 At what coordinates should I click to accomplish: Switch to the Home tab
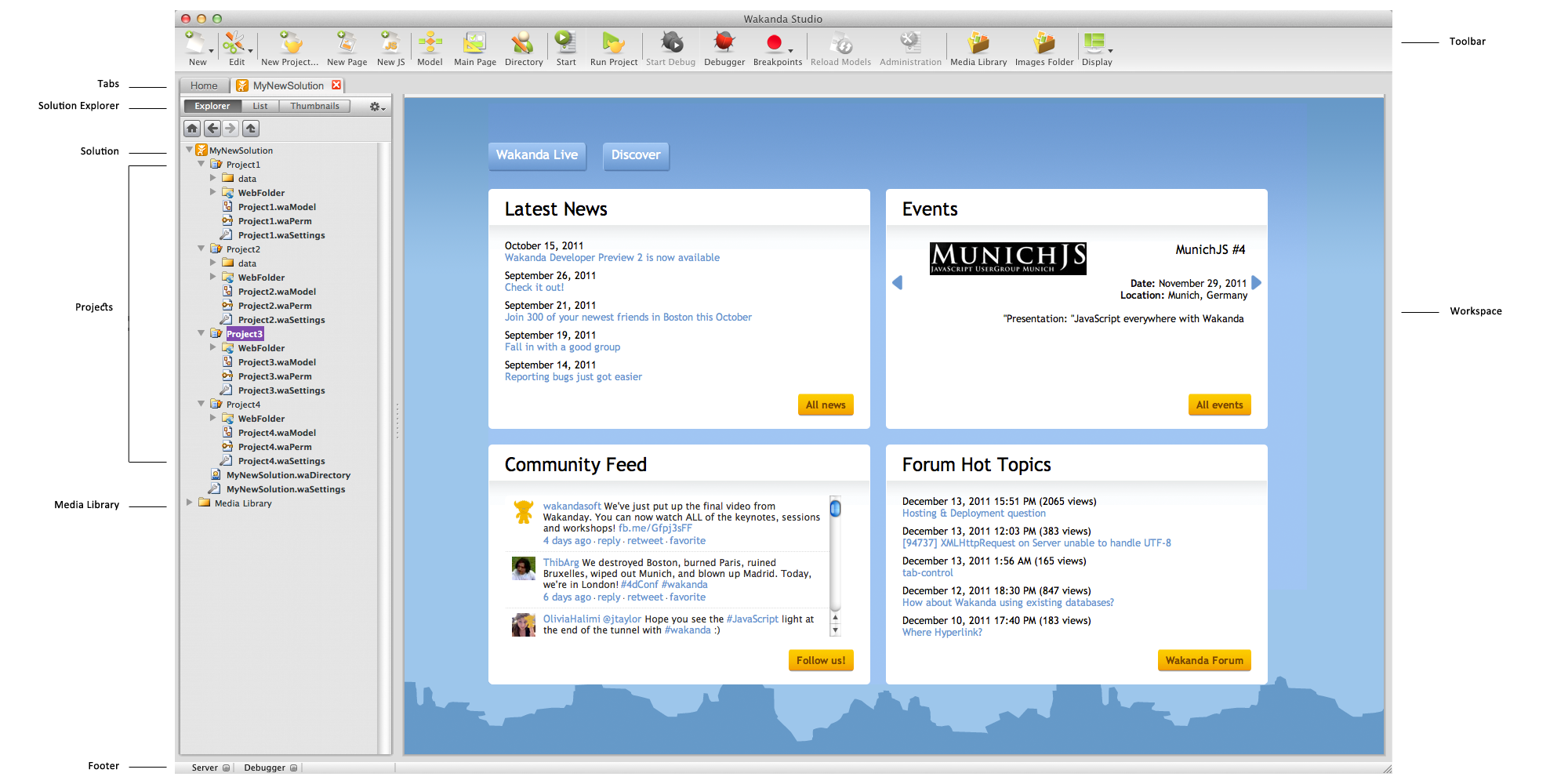[204, 85]
